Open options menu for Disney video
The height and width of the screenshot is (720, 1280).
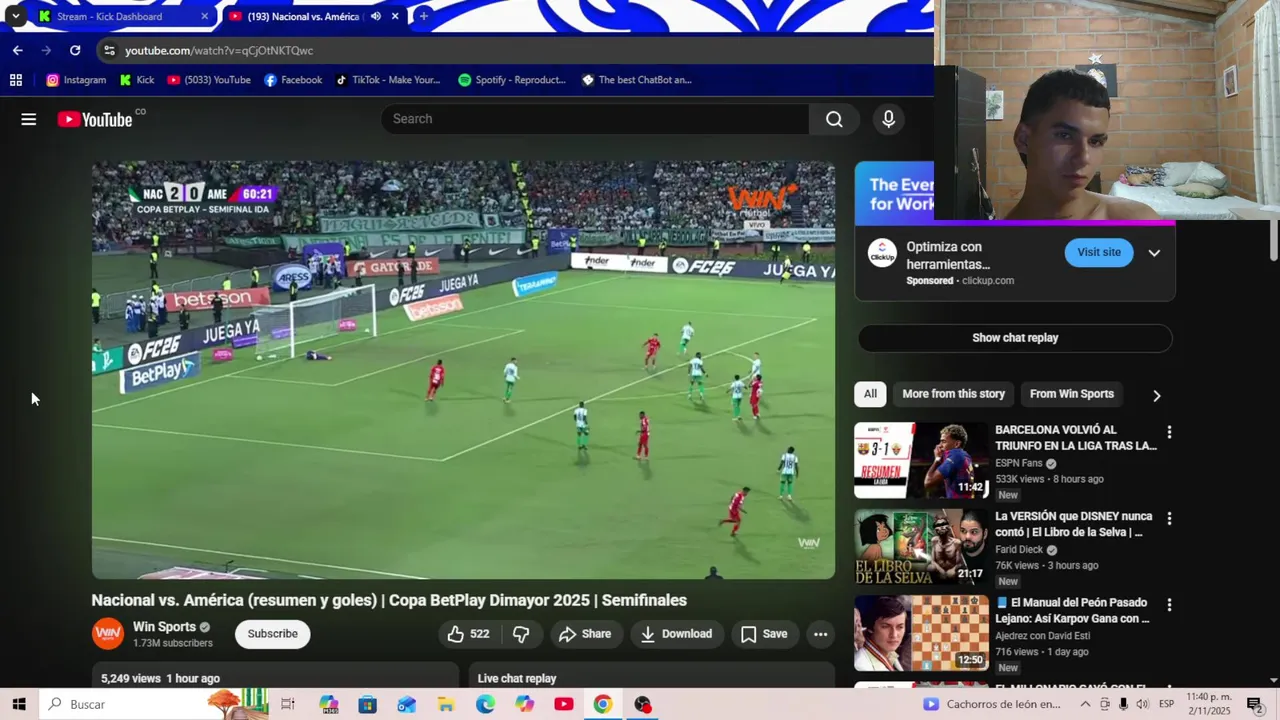coord(1169,519)
